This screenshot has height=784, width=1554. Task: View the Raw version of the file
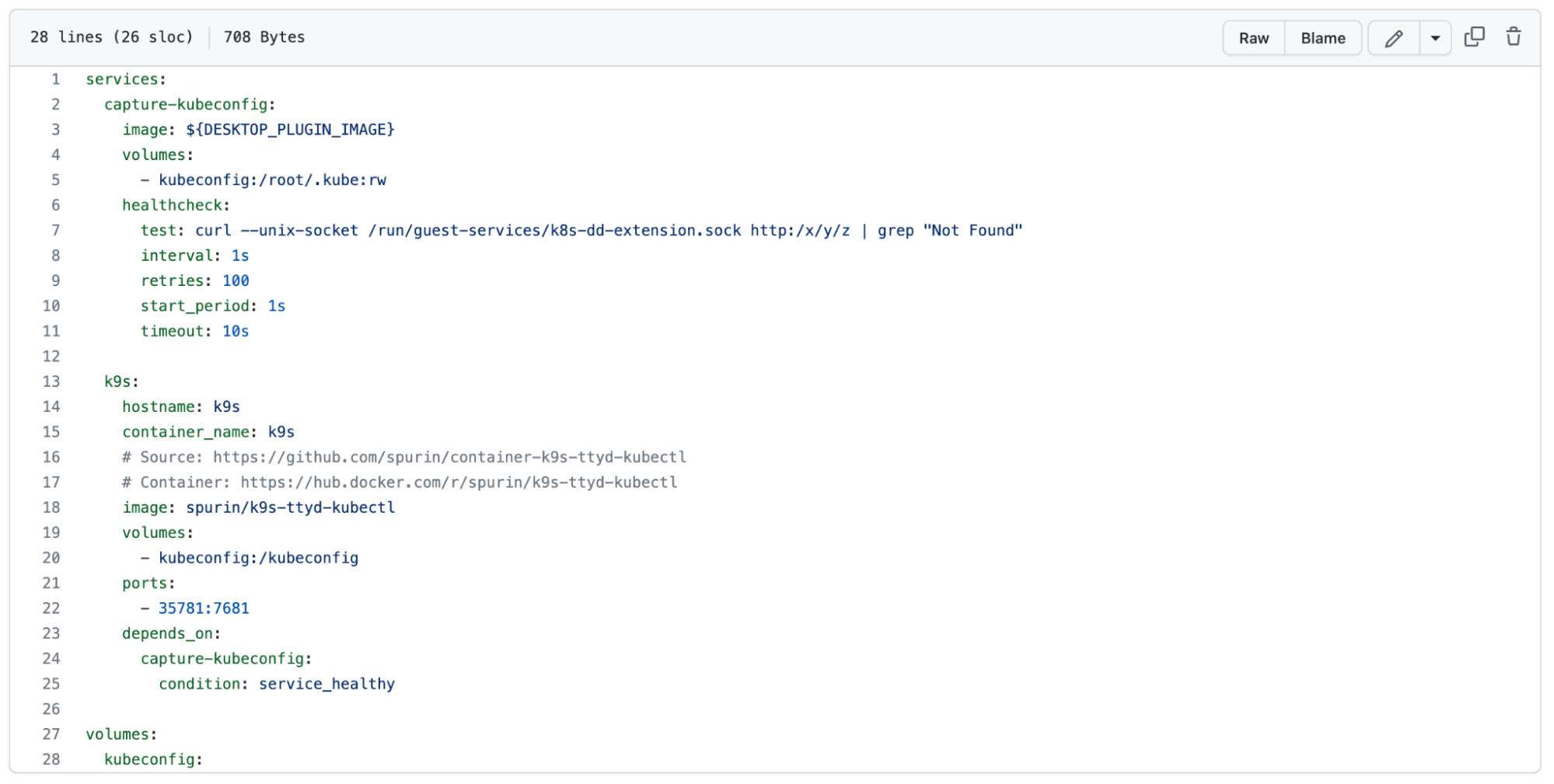(1252, 37)
